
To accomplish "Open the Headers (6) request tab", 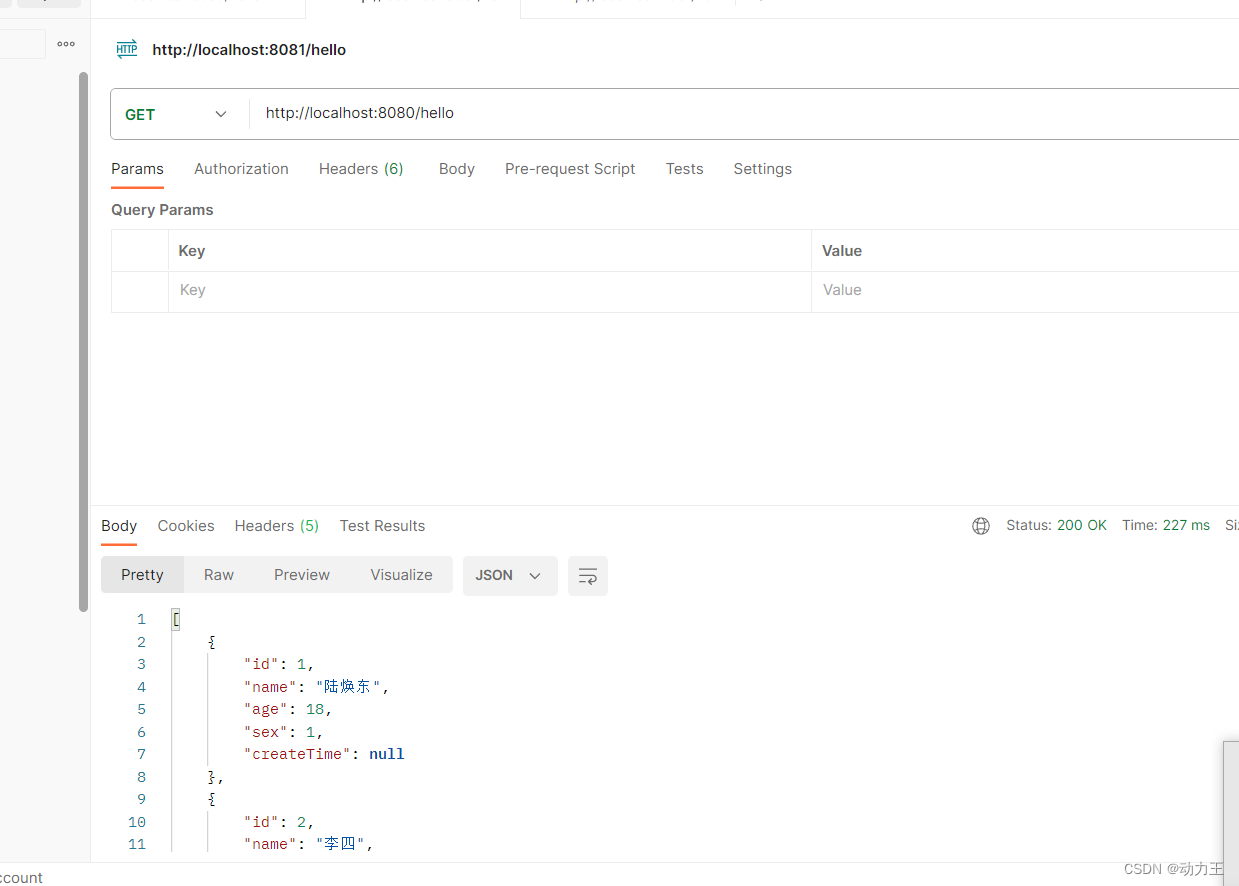I will pos(361,169).
